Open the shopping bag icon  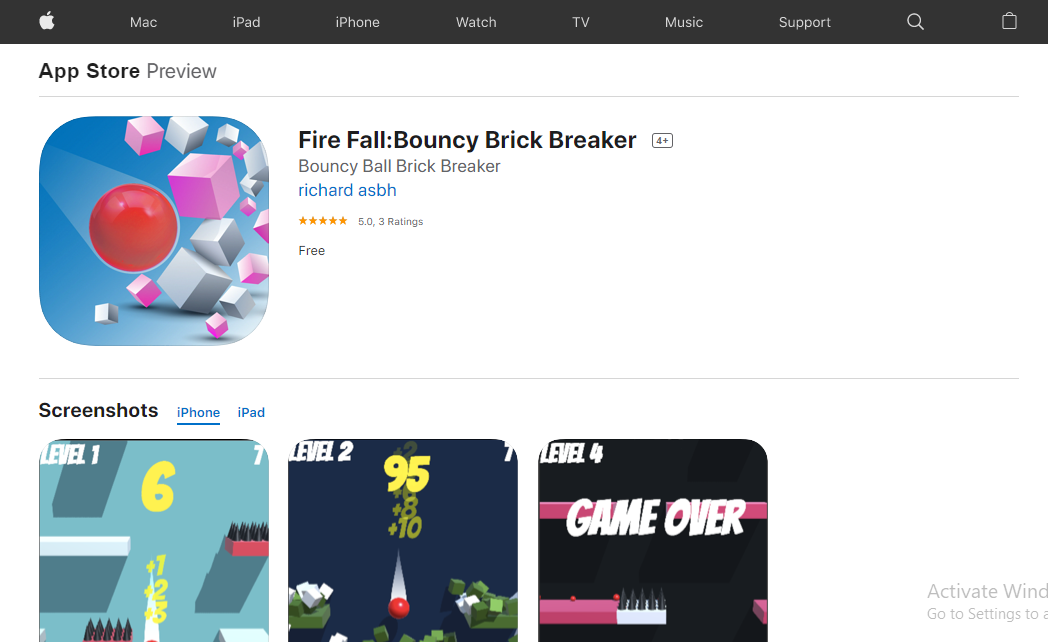coord(1009,21)
